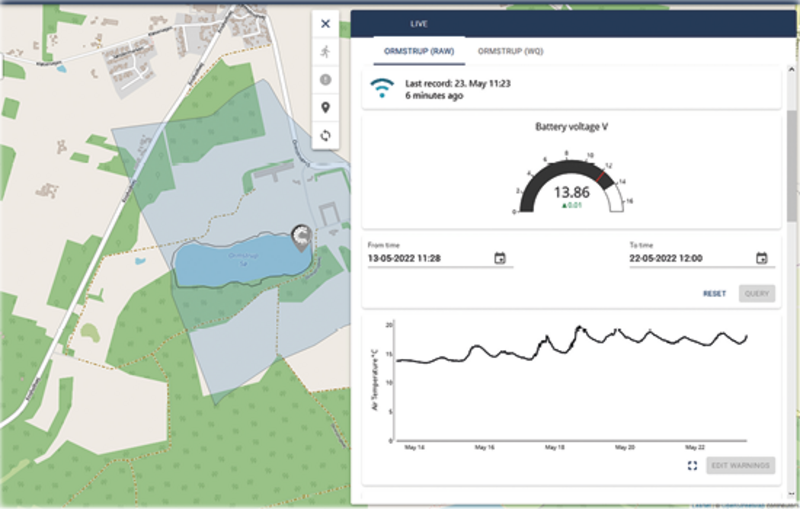Open the LIVE tab in header
The width and height of the screenshot is (800, 509).
click(x=420, y=23)
